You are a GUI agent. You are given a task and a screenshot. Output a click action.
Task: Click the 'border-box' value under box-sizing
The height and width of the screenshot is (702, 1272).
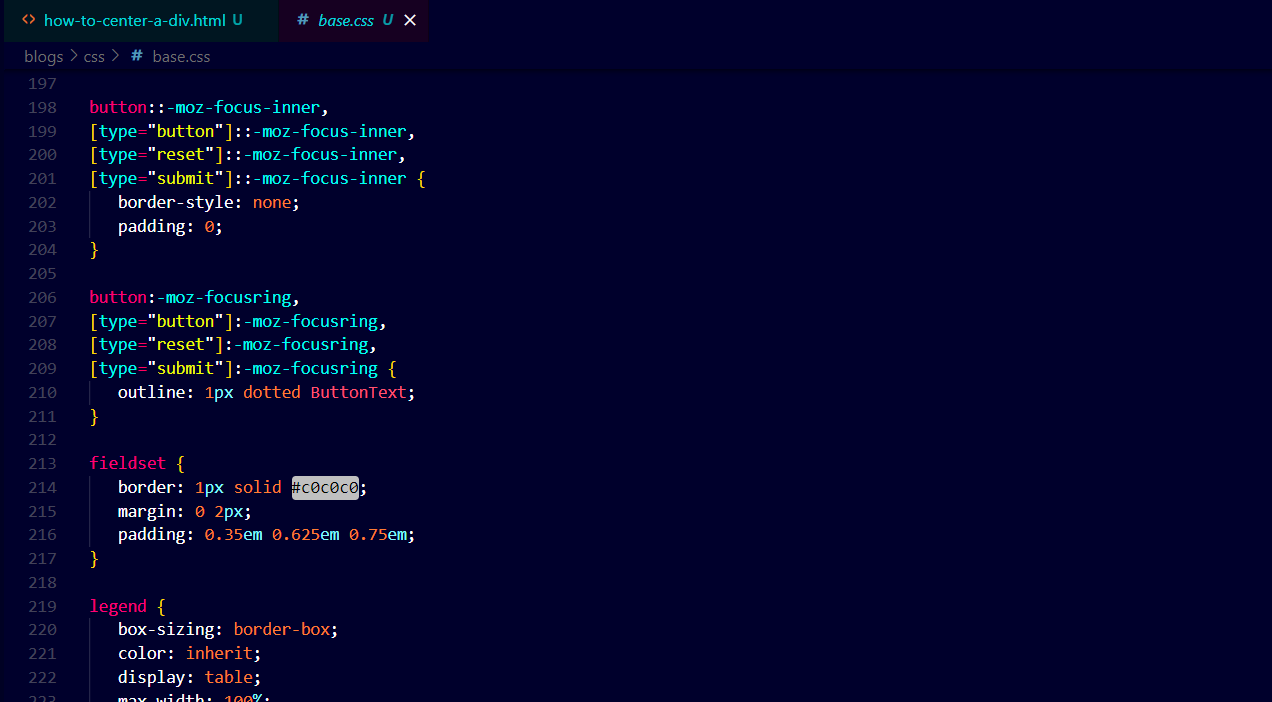coord(281,629)
